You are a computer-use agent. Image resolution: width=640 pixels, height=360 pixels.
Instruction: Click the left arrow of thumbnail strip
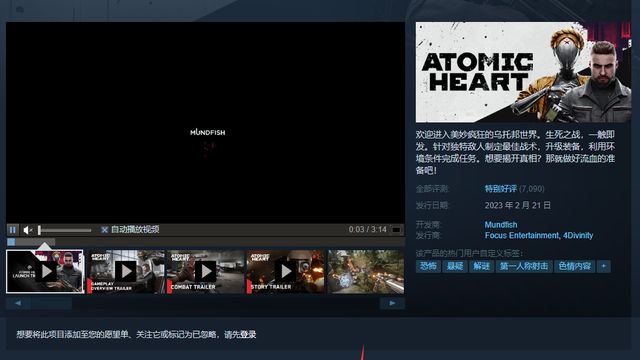coord(18,303)
